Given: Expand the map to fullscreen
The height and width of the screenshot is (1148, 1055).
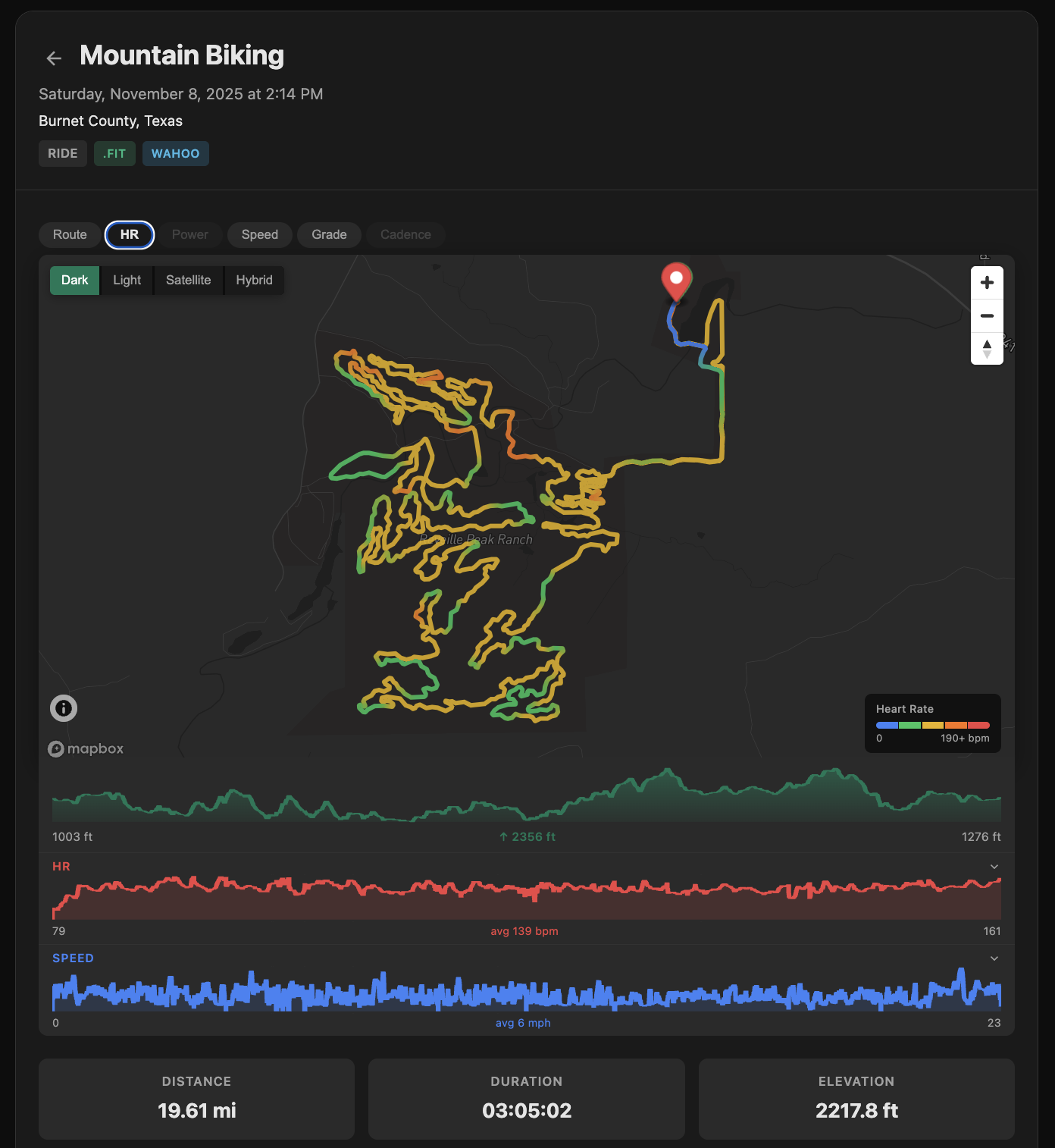Looking at the screenshot, I should [x=985, y=257].
